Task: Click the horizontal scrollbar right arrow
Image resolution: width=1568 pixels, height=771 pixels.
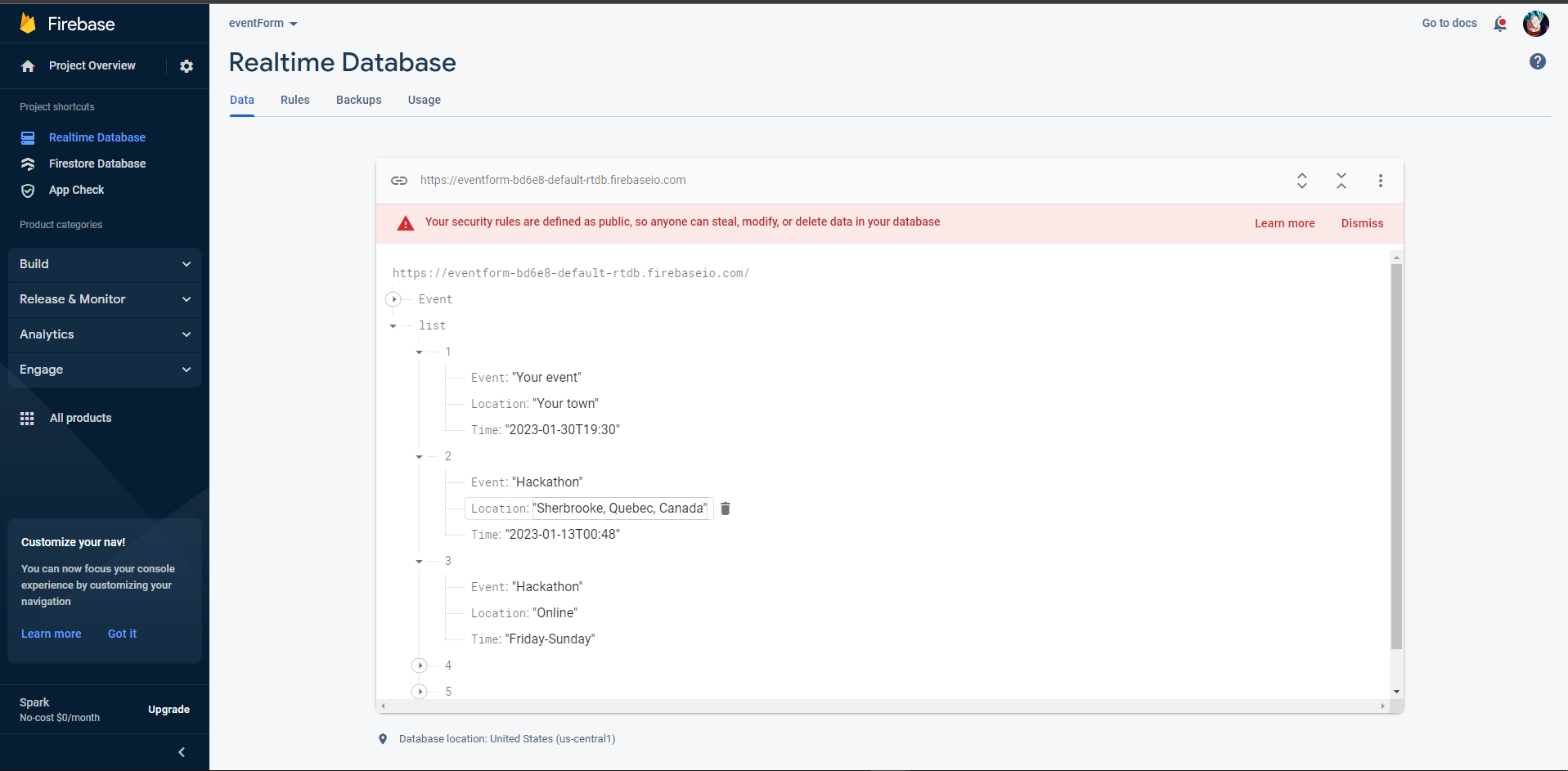Action: click(x=1383, y=706)
